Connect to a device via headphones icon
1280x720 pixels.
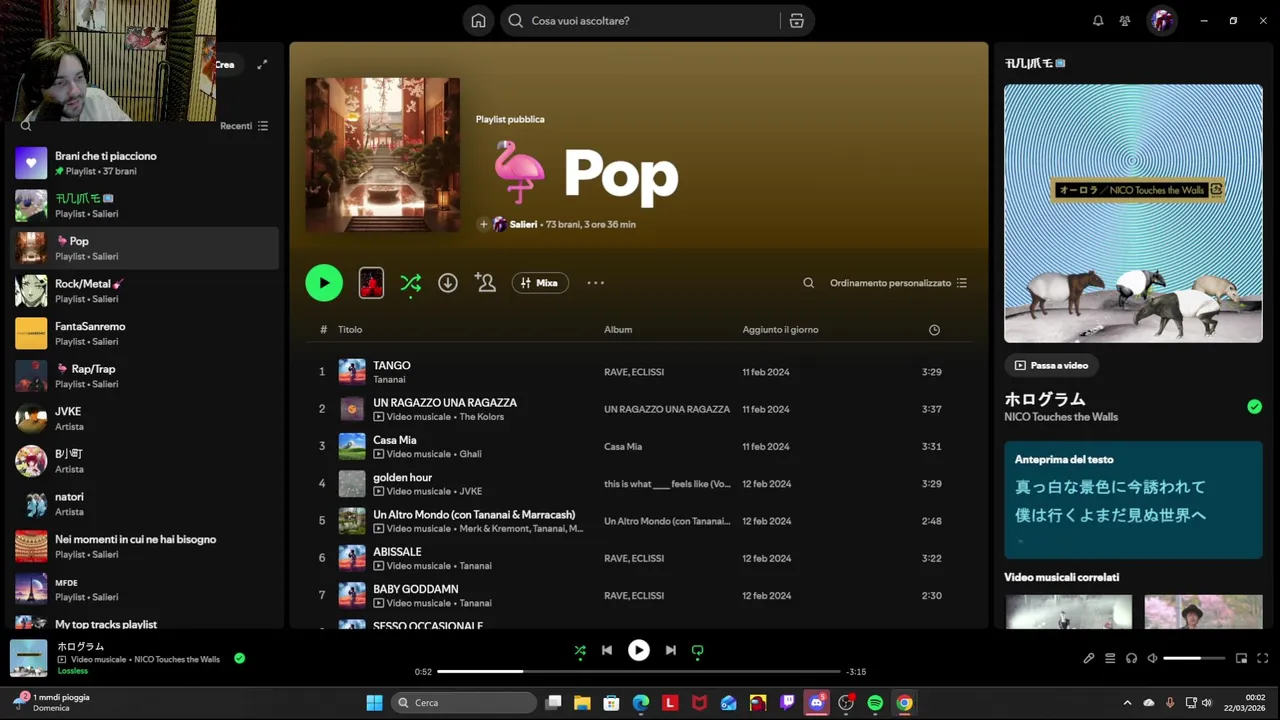(x=1131, y=658)
